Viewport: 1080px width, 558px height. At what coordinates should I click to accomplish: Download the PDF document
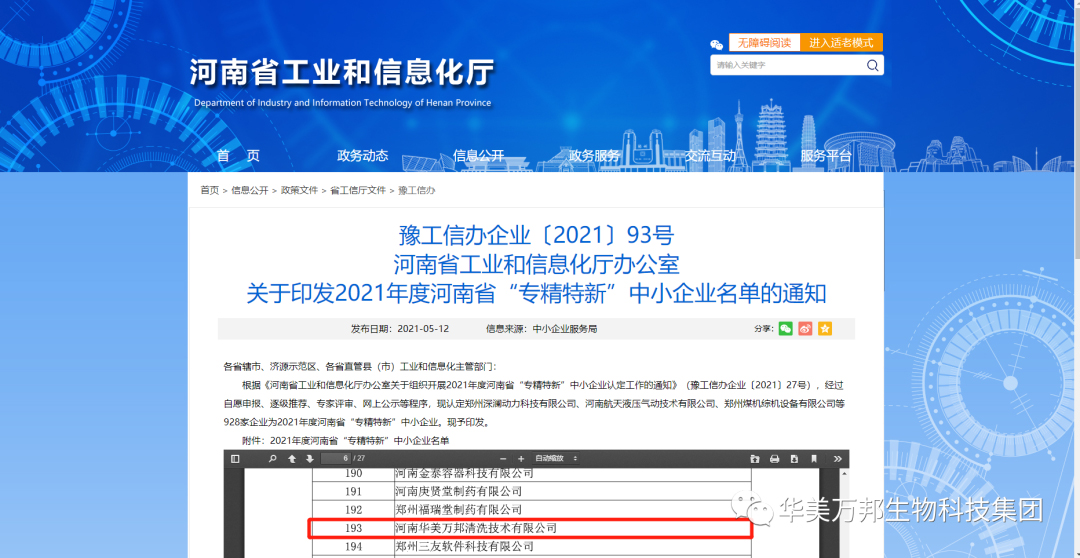(x=794, y=459)
